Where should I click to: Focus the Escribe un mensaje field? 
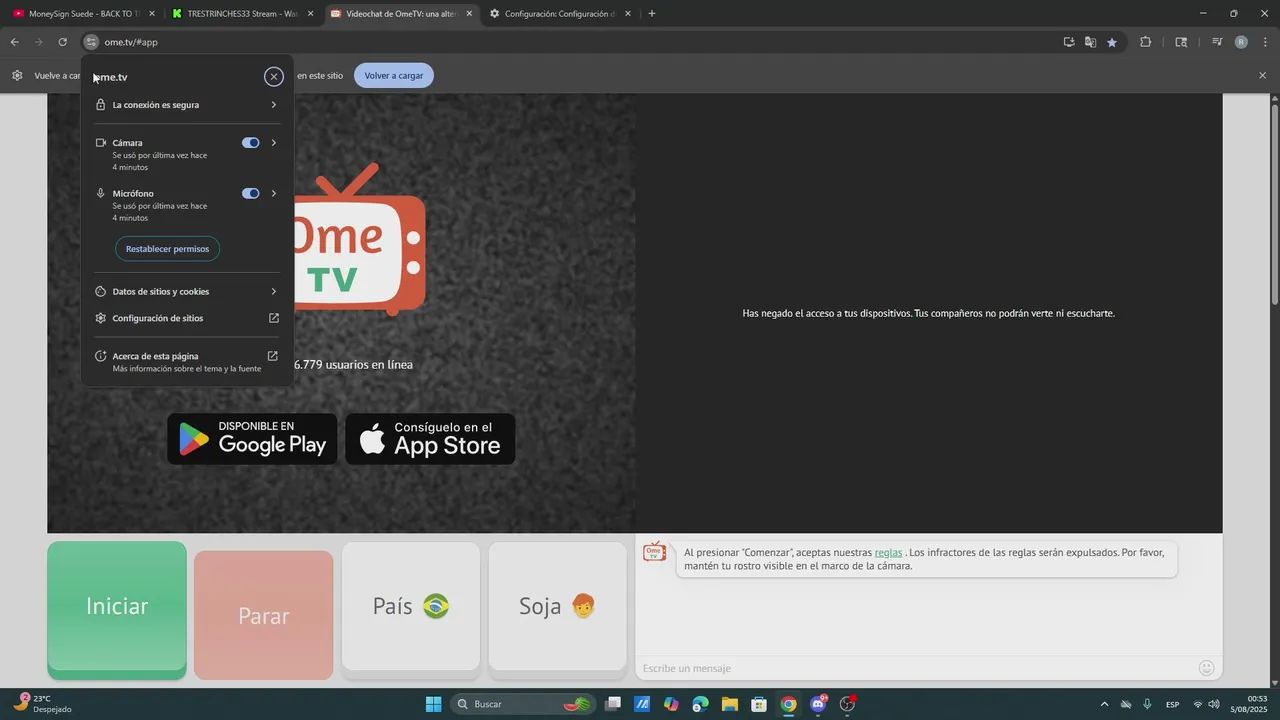(915, 668)
